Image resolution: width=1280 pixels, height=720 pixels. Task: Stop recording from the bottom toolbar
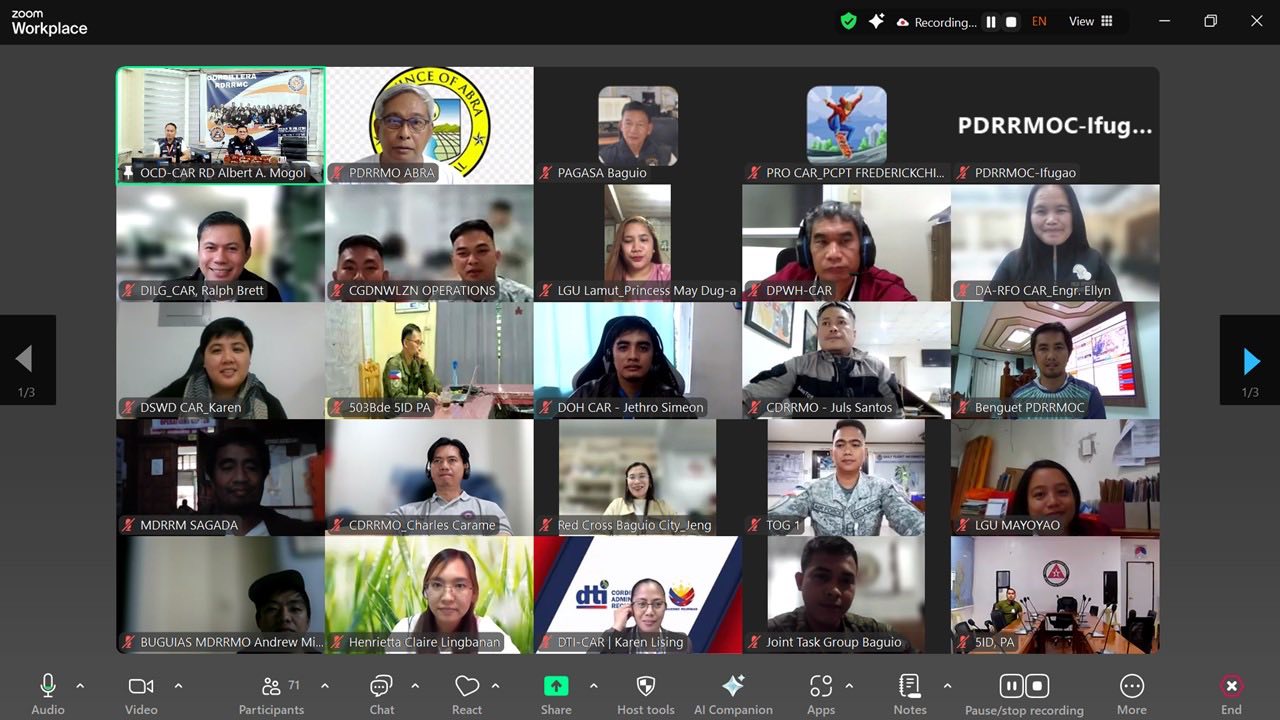coord(1038,686)
